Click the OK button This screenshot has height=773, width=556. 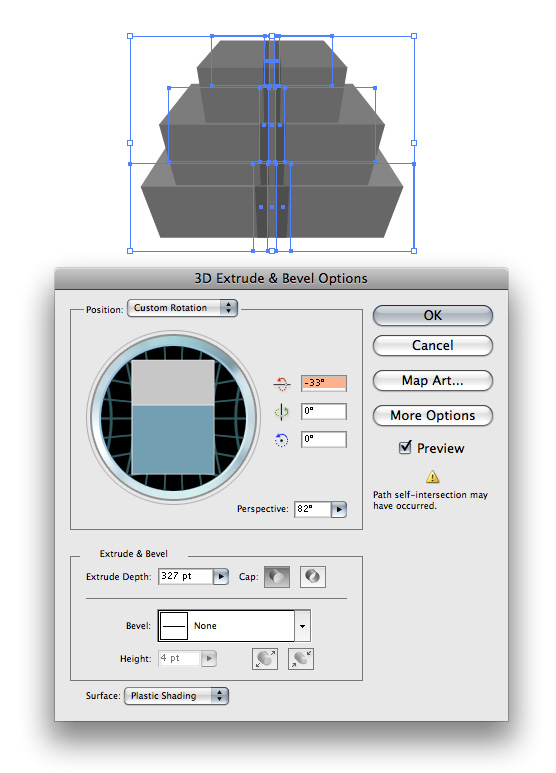pos(433,316)
